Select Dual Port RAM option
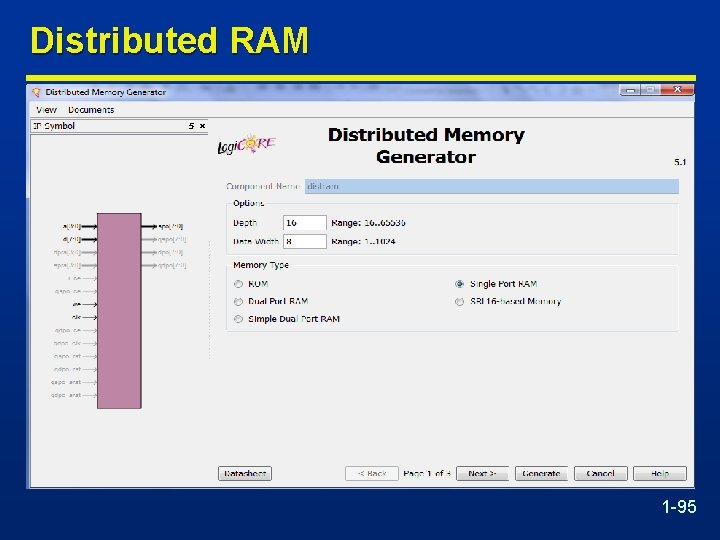This screenshot has width=720, height=540. tap(238, 302)
